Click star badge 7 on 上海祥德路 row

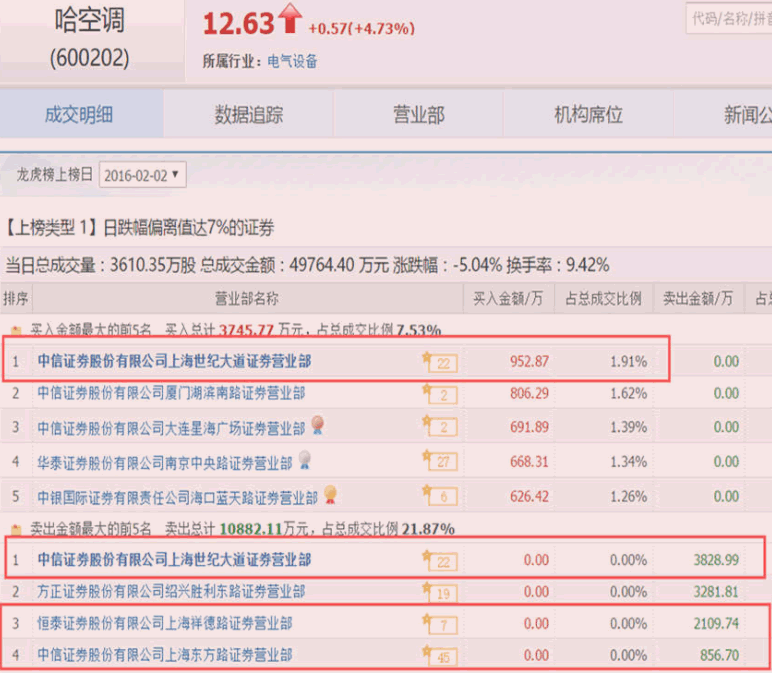click(x=440, y=624)
